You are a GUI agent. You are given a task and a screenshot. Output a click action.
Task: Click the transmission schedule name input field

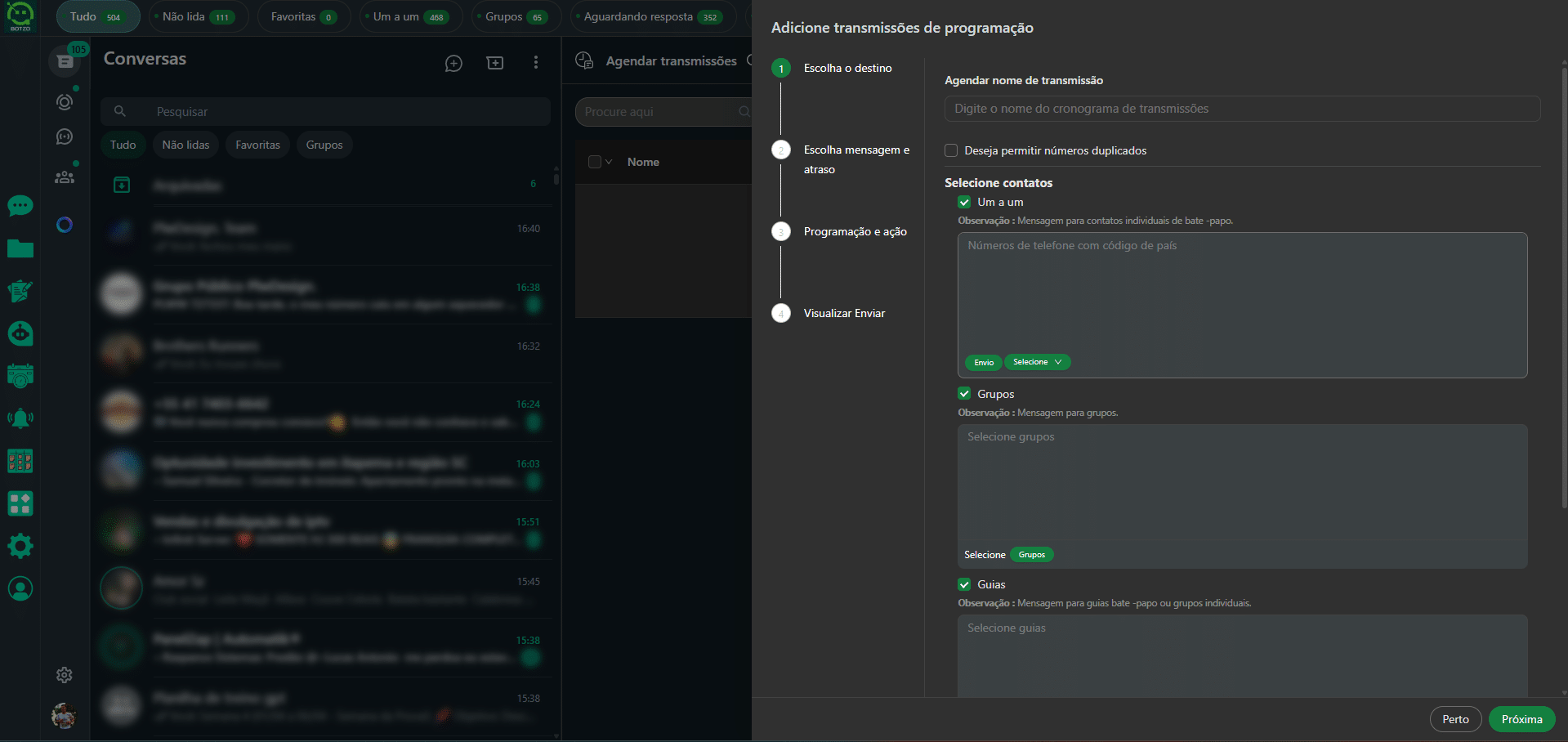coord(1242,109)
